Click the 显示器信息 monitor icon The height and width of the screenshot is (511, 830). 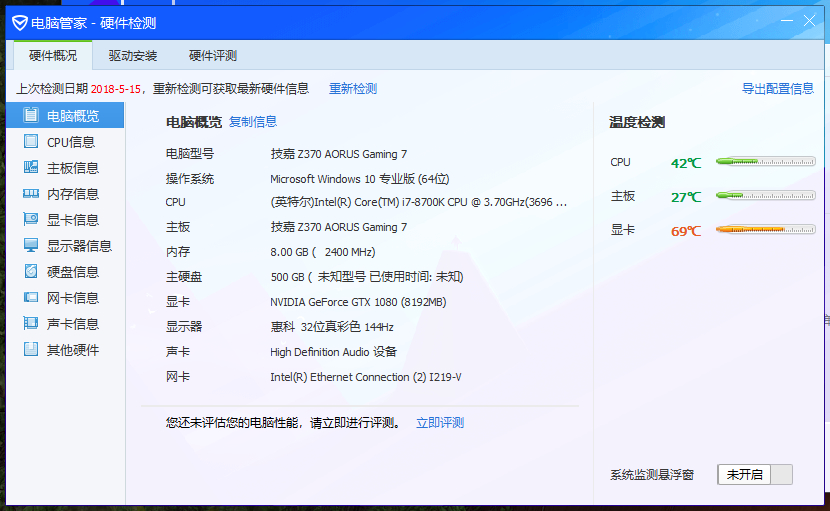[31, 245]
